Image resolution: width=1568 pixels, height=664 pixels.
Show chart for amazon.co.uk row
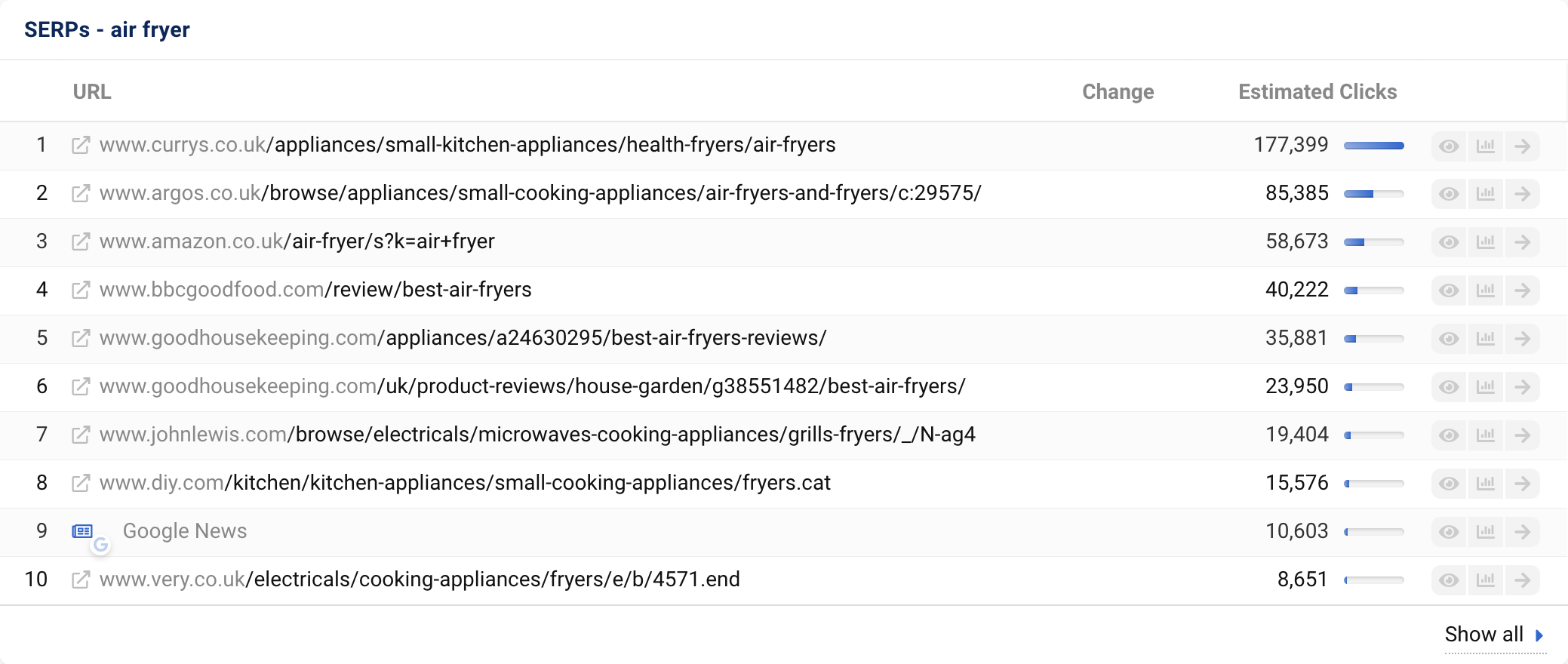pos(1486,242)
